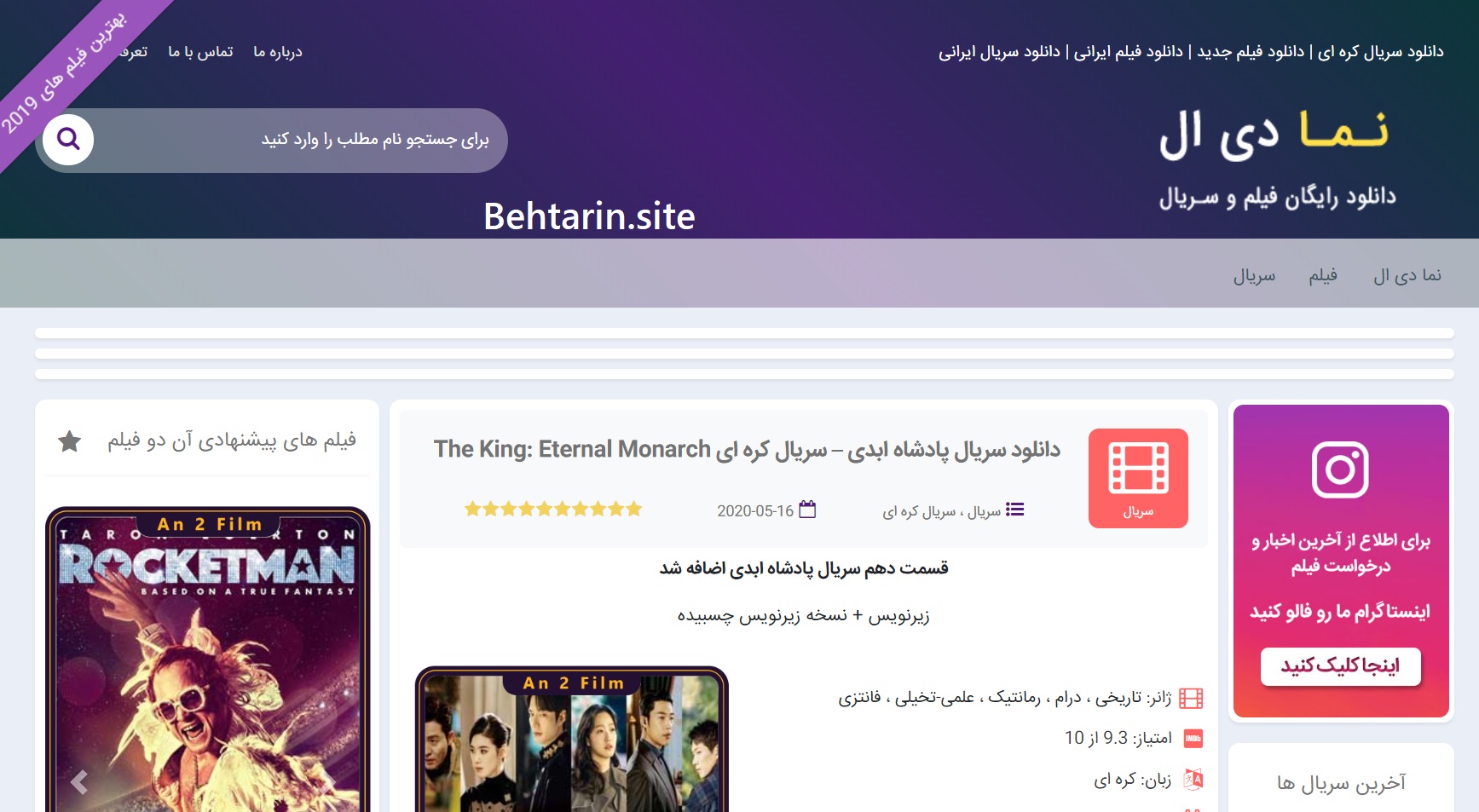Click the film genre icon beside ژانر

point(1191,699)
